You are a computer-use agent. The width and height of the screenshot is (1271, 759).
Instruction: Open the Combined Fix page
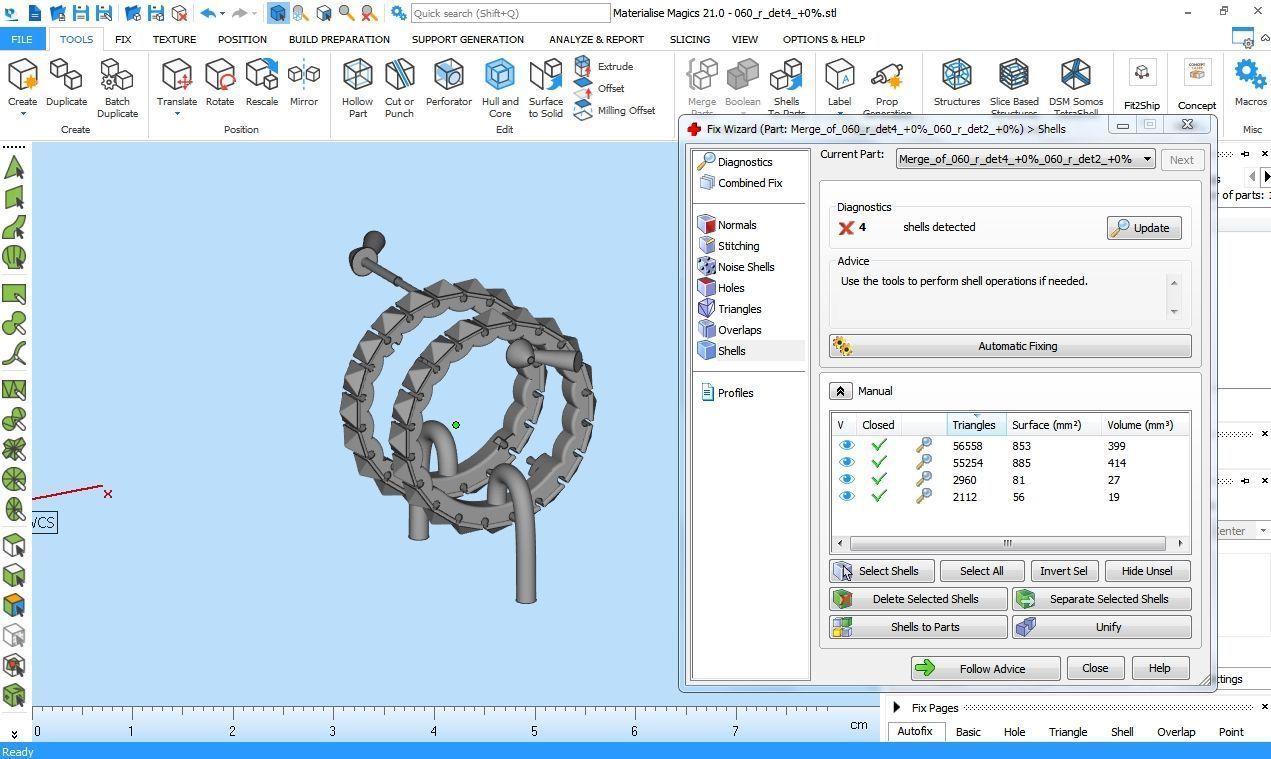[741, 183]
